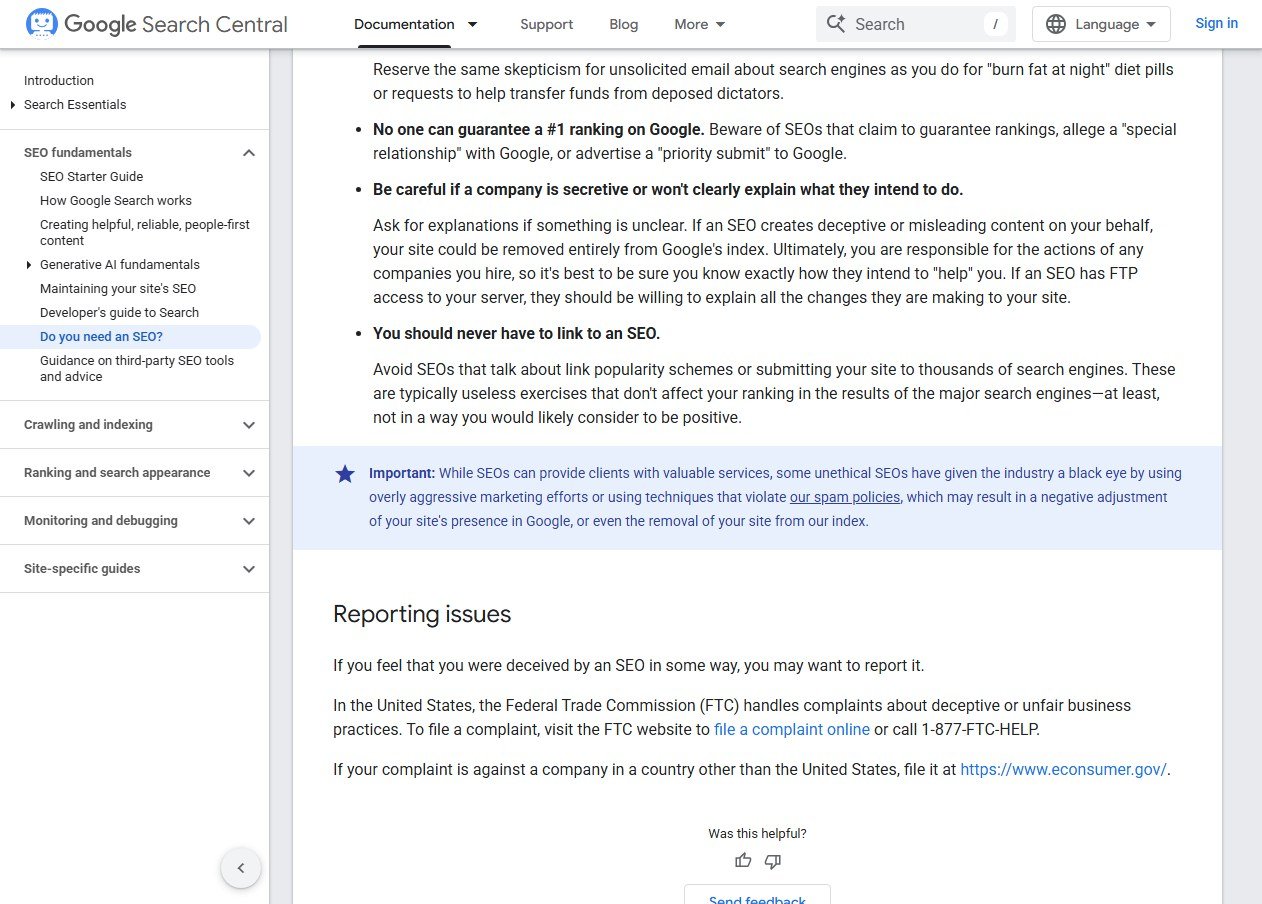Click the search sparkle icon
1262x904 pixels.
(x=836, y=24)
